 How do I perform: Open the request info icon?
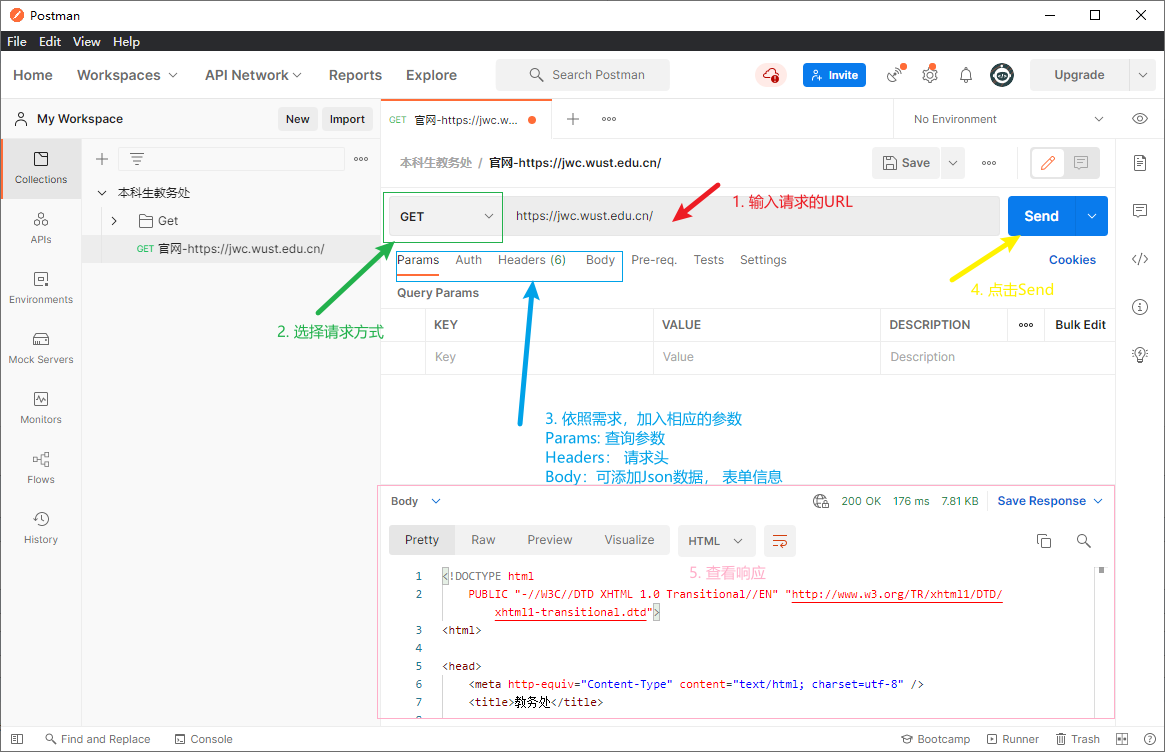point(1140,307)
